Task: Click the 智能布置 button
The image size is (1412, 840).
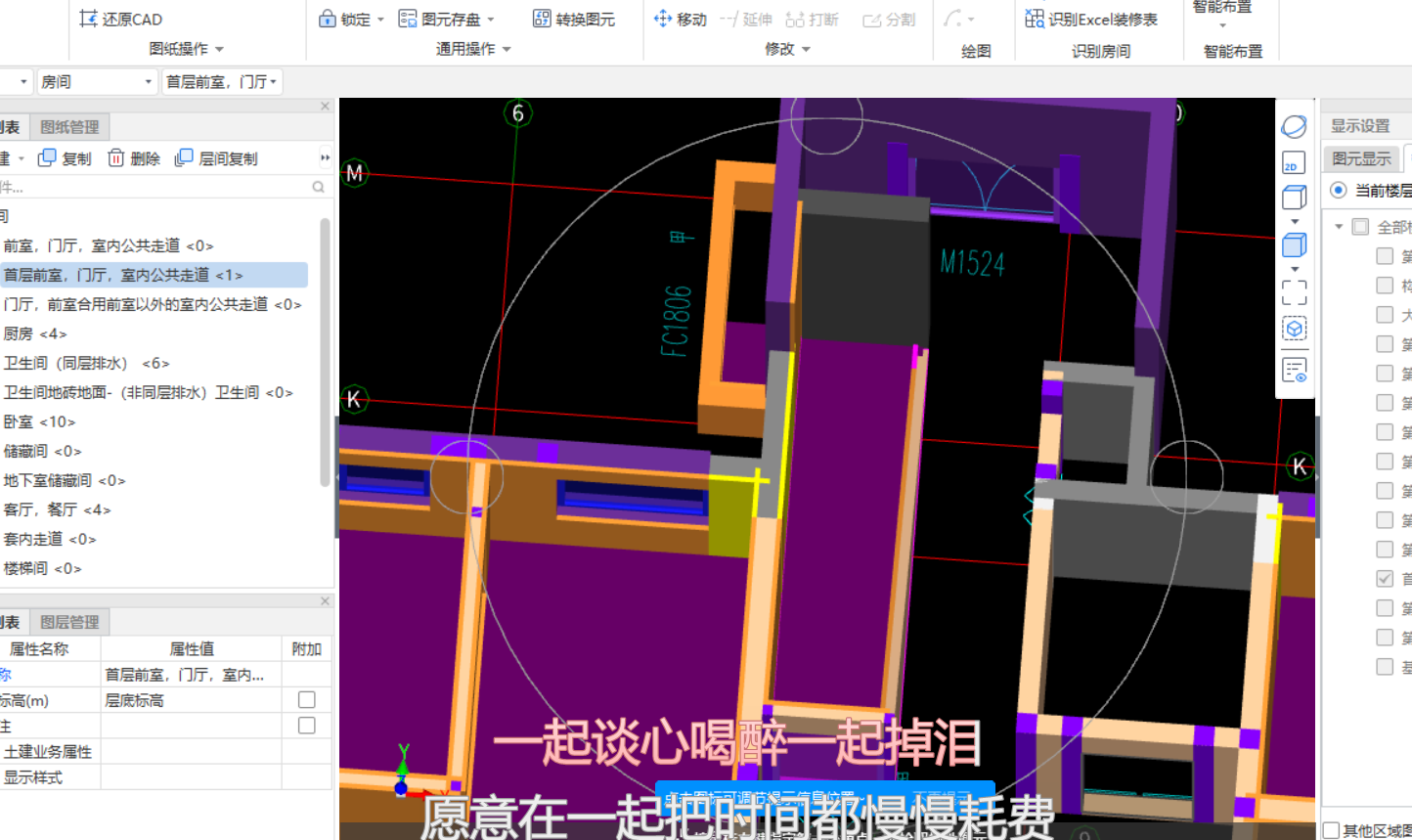Action: pyautogui.click(x=1222, y=9)
